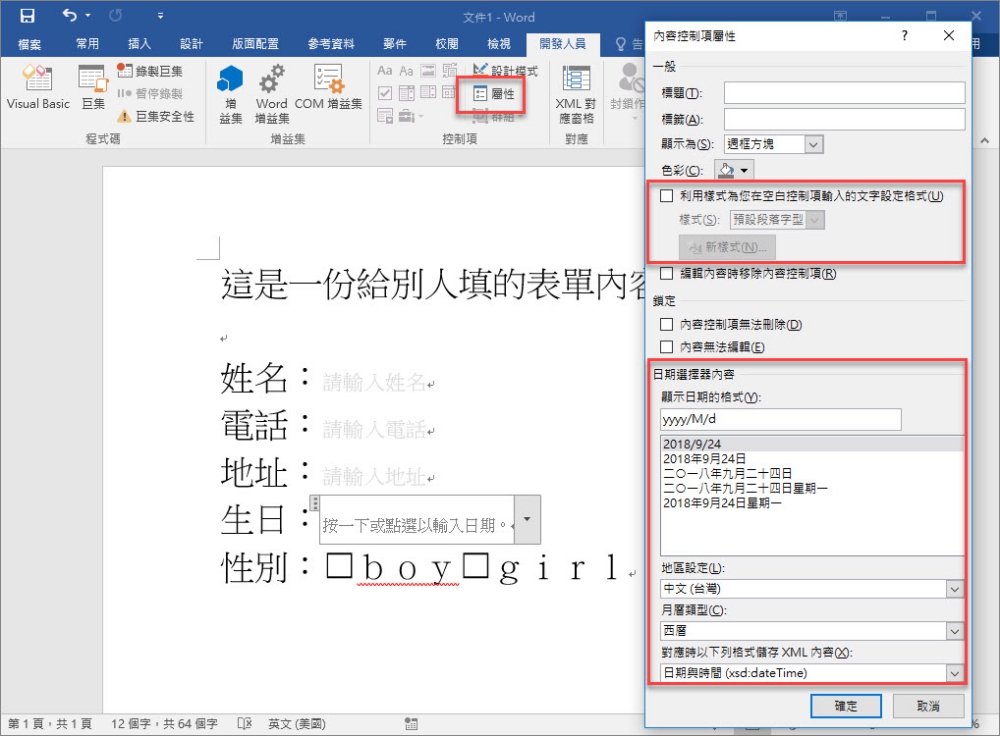Open the Show As (顯示為) dropdown

[x=813, y=144]
